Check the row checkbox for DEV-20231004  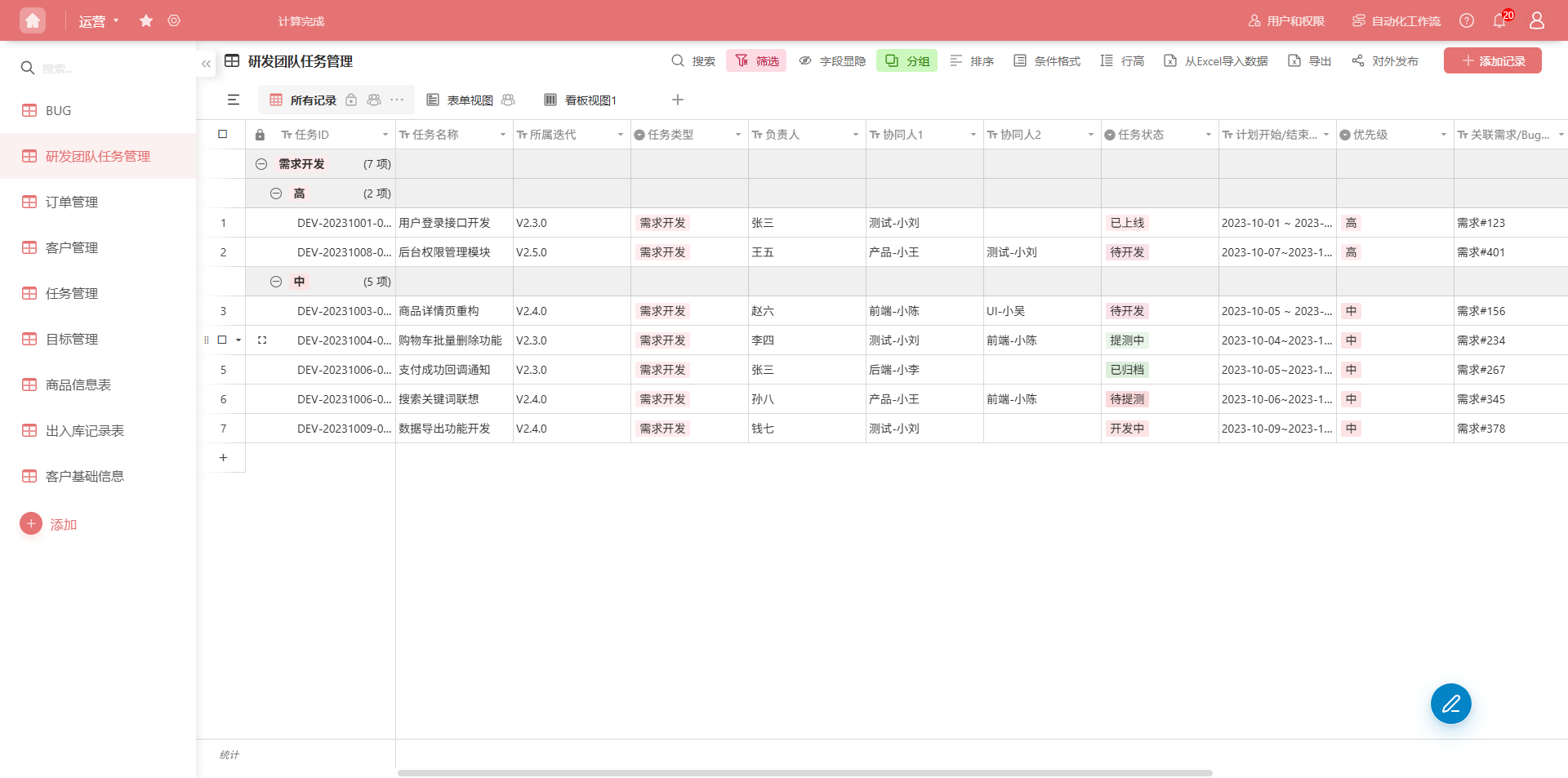pos(222,340)
